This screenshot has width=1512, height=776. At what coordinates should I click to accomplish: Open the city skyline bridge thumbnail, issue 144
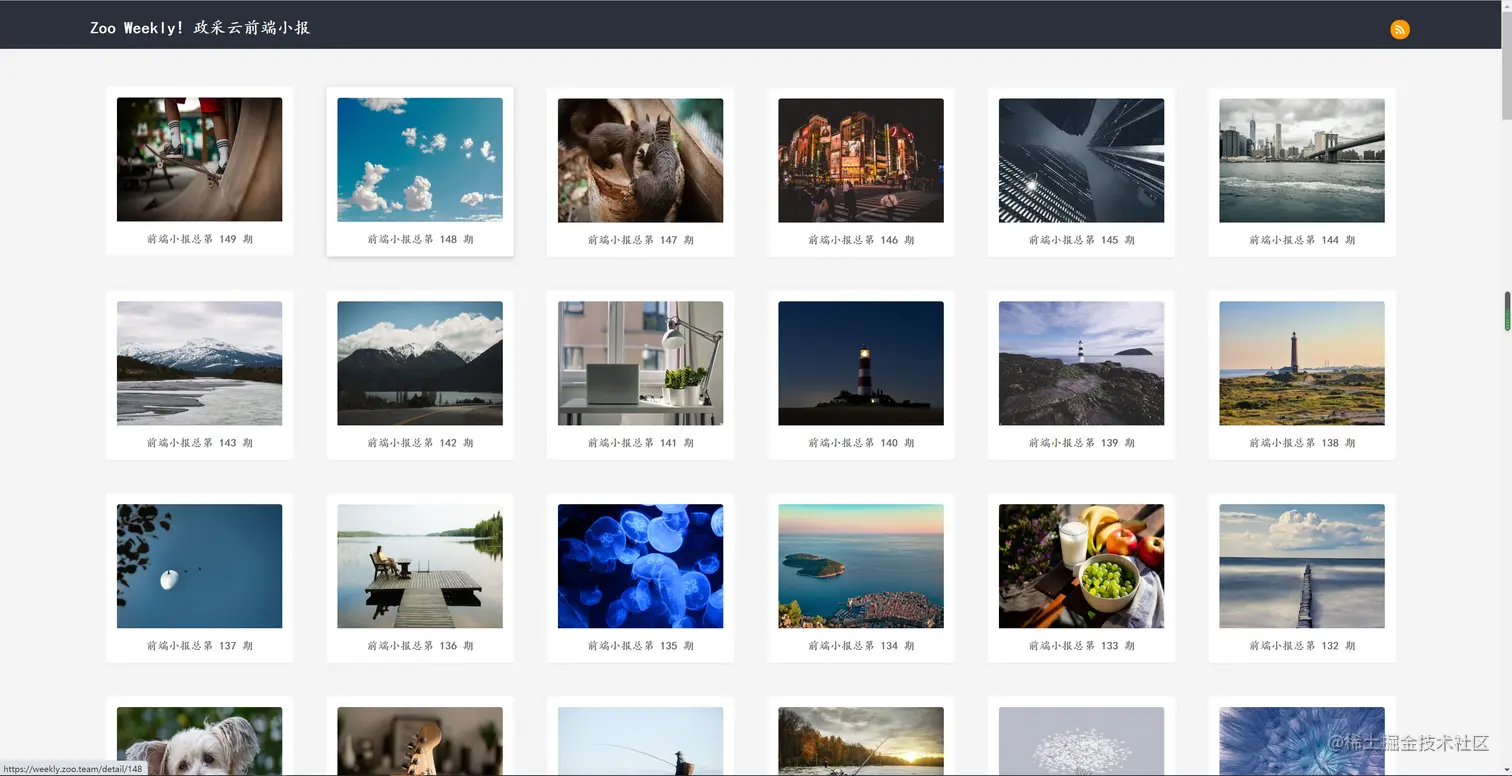click(1302, 160)
